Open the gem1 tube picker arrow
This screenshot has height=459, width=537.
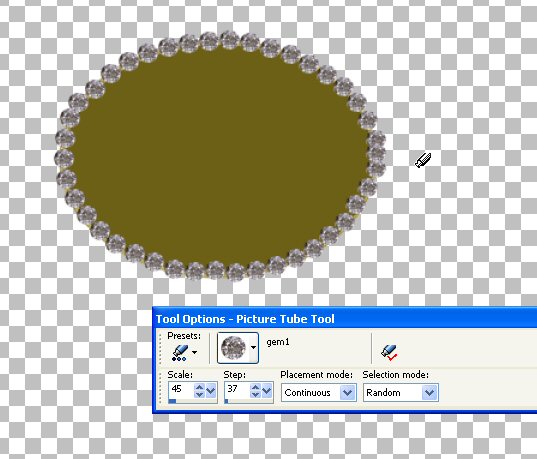(253, 347)
